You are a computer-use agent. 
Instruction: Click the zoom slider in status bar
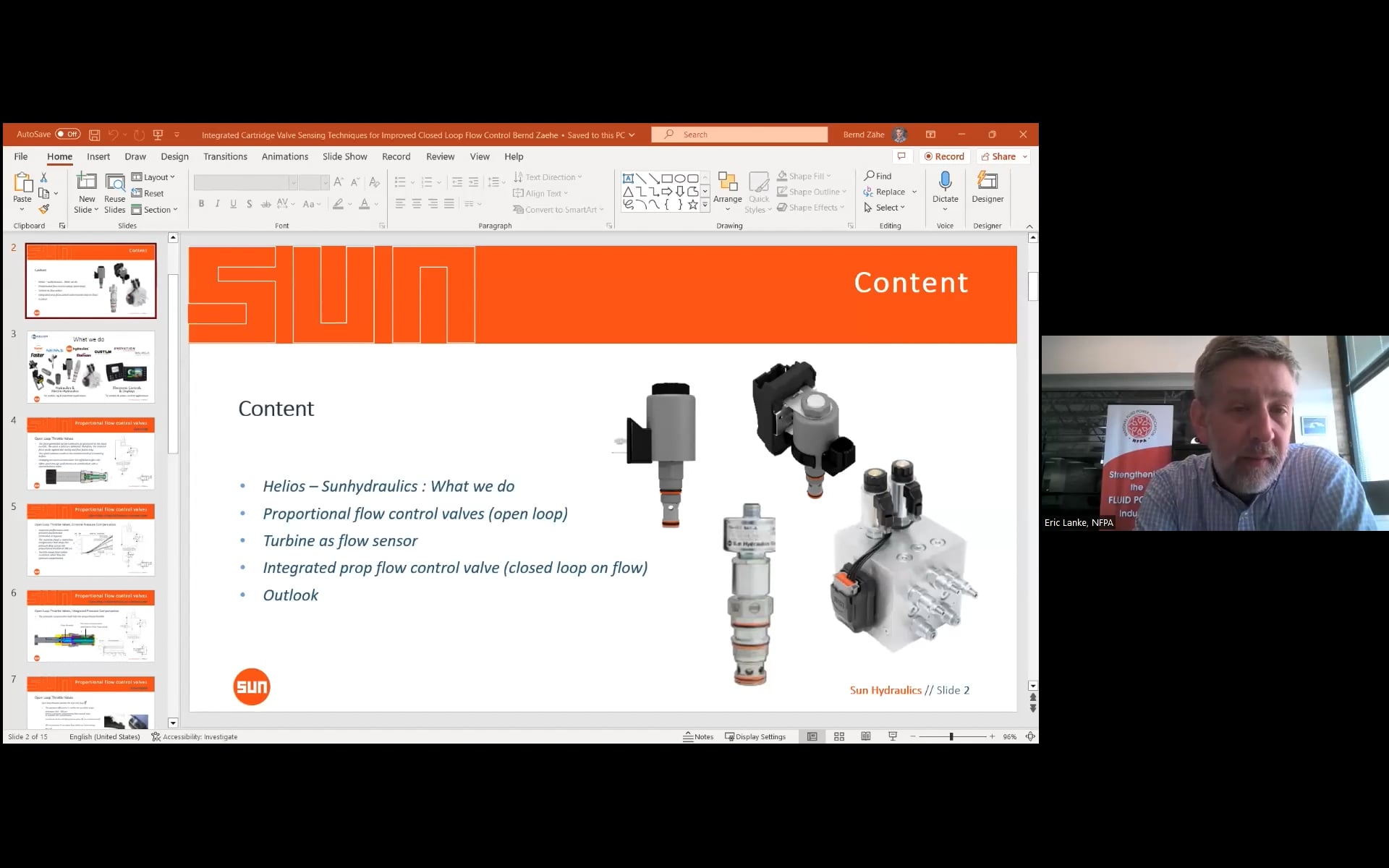tap(952, 736)
